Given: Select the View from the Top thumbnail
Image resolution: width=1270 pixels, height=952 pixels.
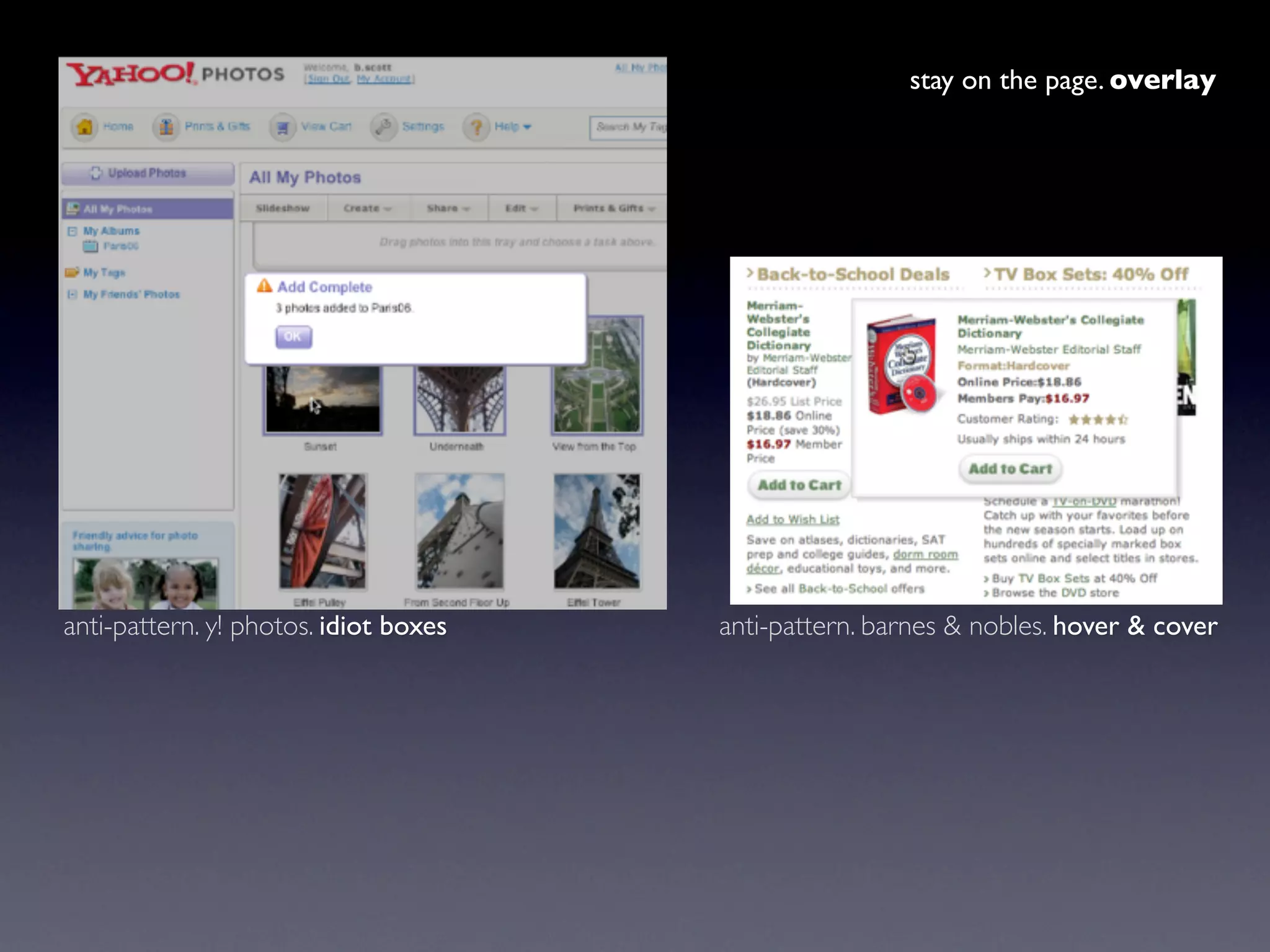Looking at the screenshot, I should (598, 374).
